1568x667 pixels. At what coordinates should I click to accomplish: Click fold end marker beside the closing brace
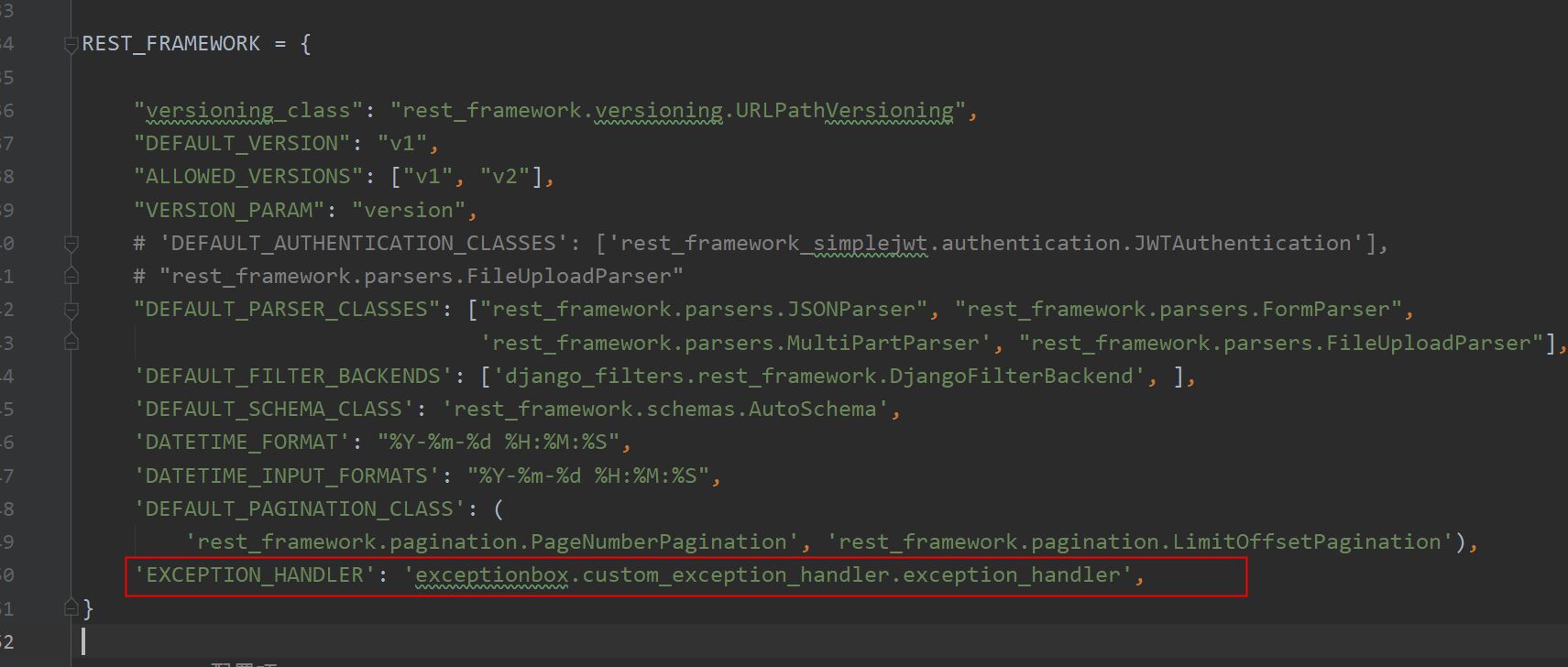click(x=71, y=607)
